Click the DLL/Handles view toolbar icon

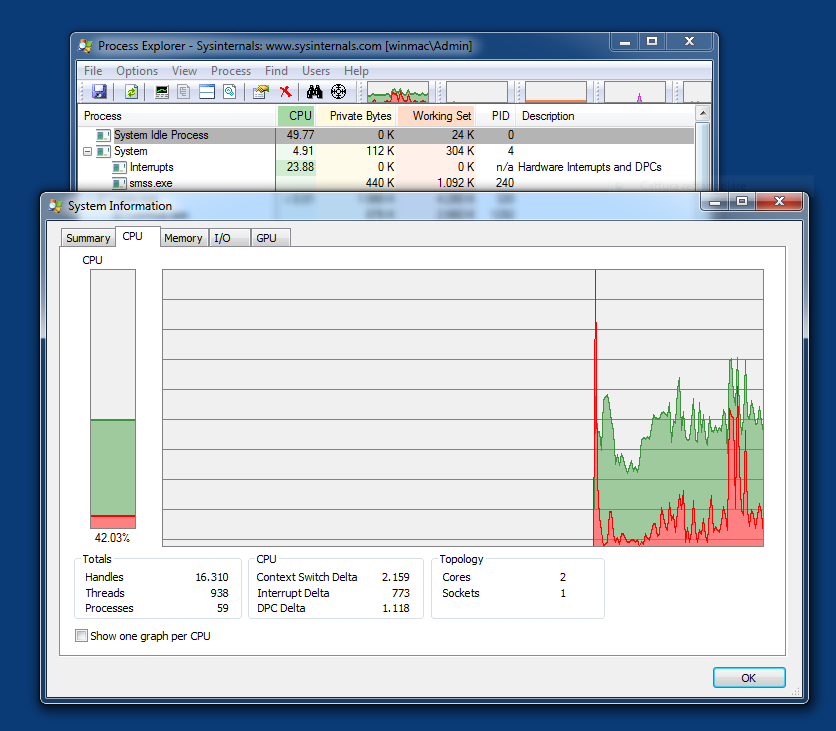tap(230, 92)
